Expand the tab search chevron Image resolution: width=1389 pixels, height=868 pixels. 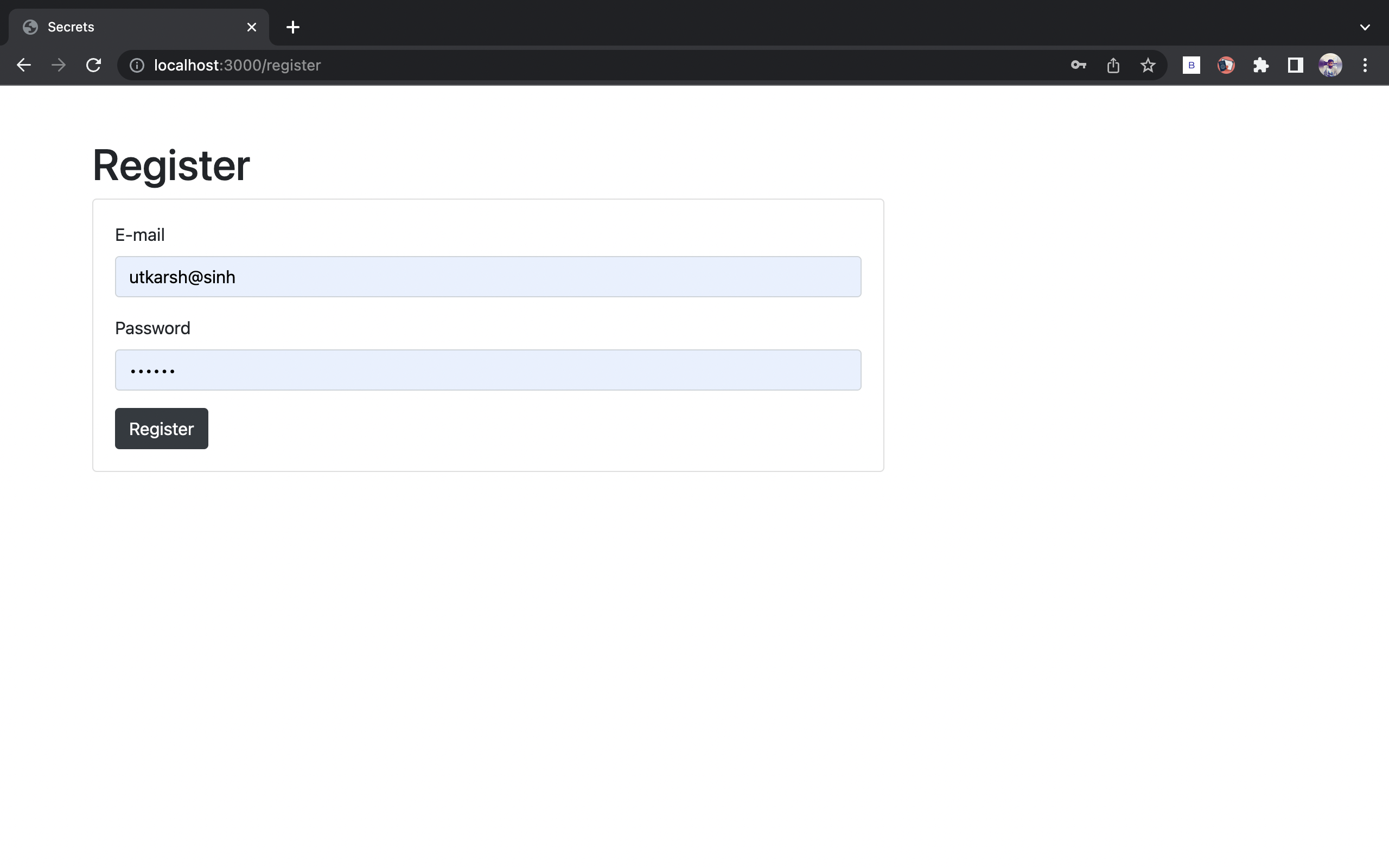pos(1365,27)
